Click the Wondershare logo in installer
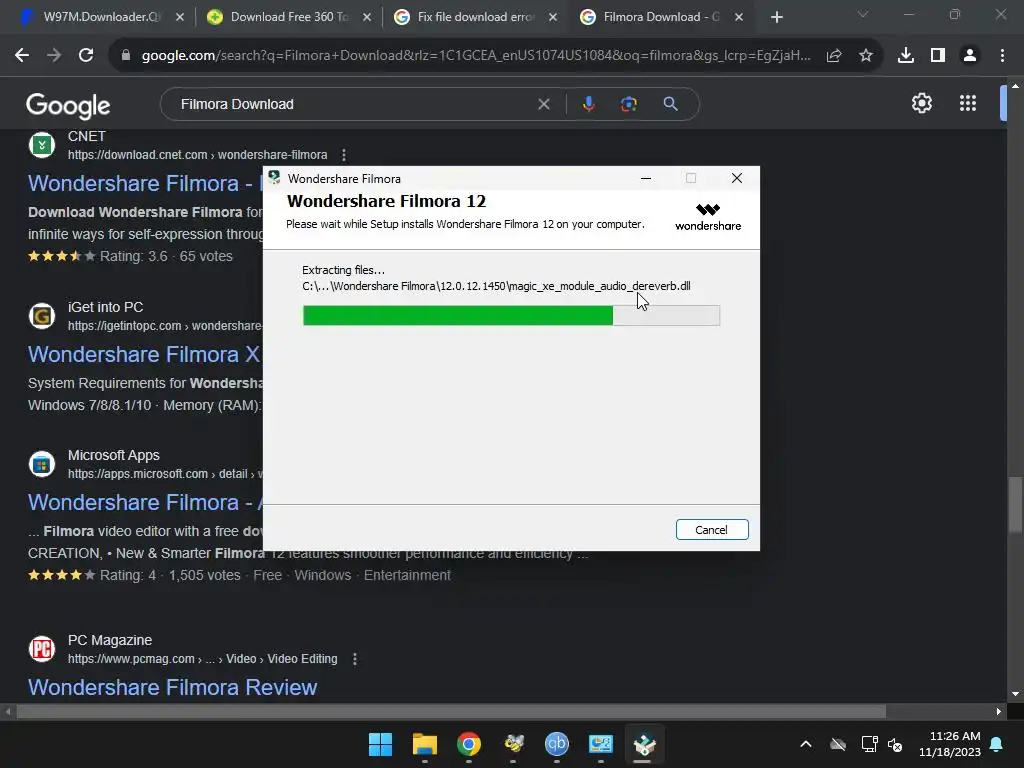 pyautogui.click(x=708, y=217)
